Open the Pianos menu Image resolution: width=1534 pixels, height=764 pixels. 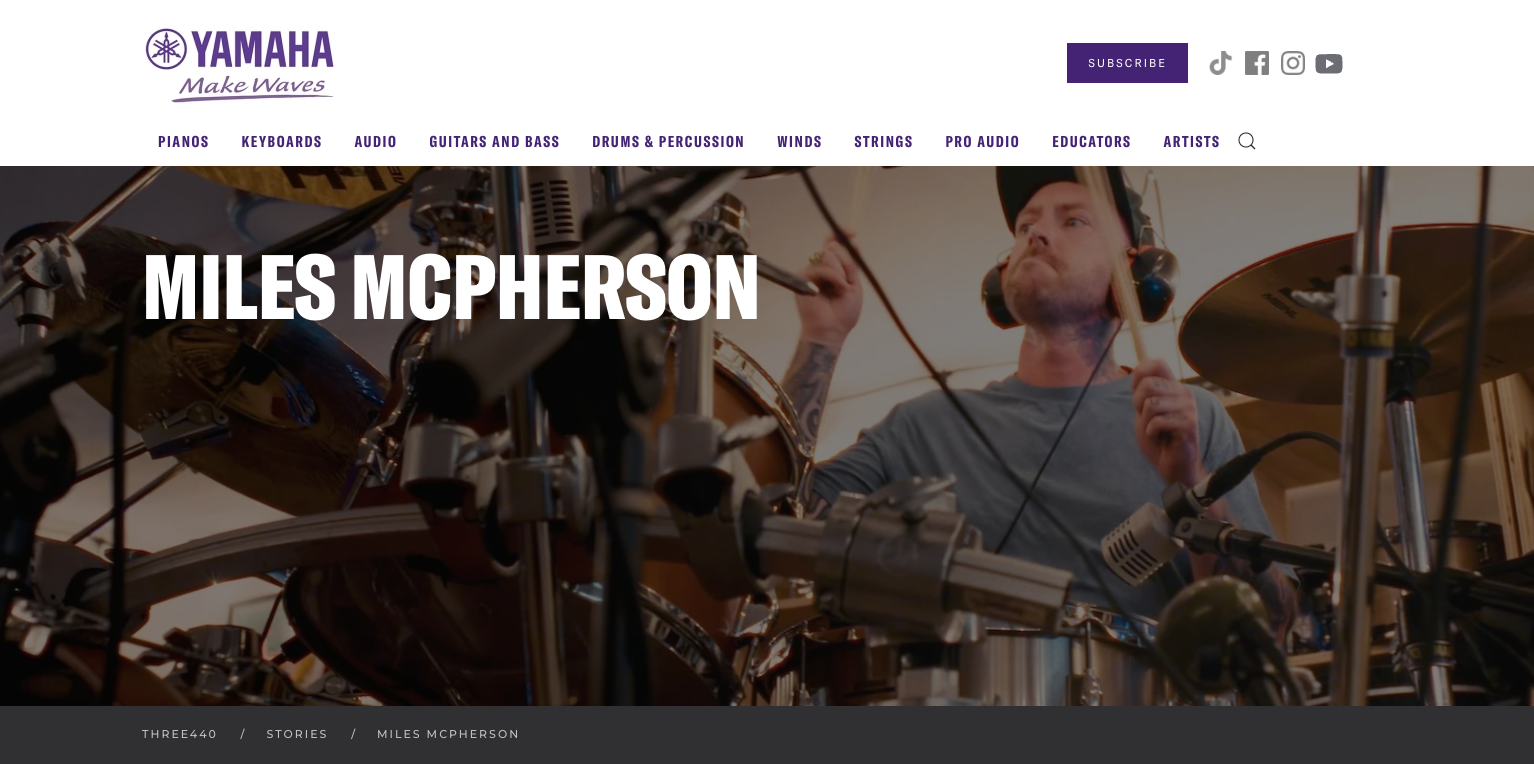pos(184,142)
